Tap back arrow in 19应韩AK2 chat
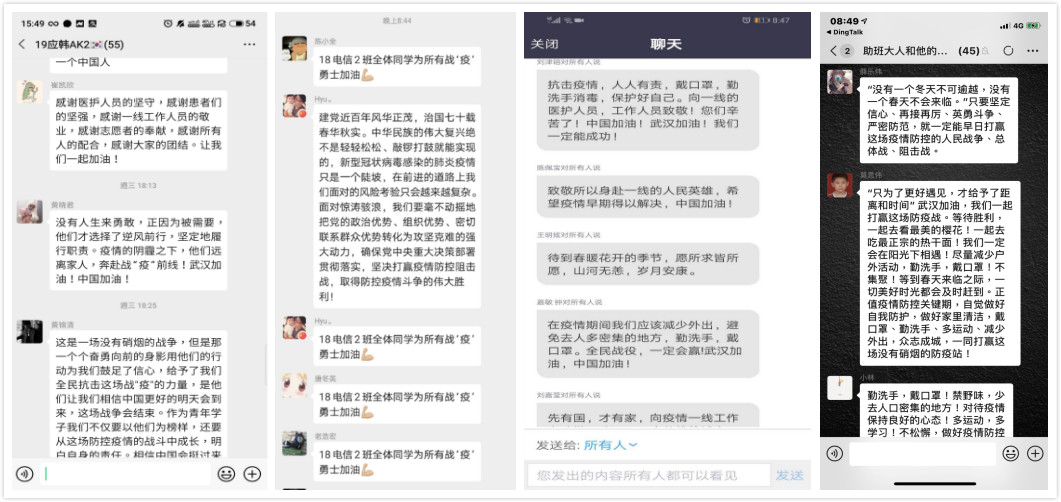The height and width of the screenshot is (502, 1061). pyautogui.click(x=22, y=44)
